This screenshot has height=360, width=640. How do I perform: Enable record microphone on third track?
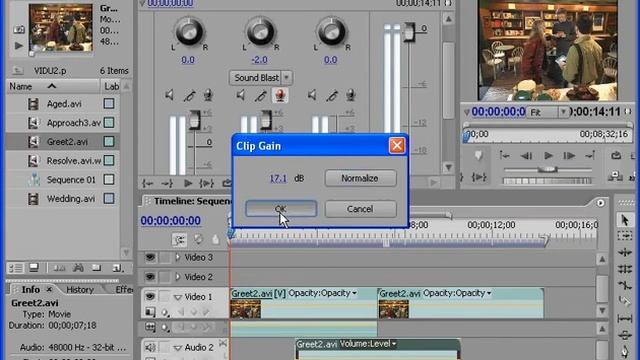[x=351, y=96]
